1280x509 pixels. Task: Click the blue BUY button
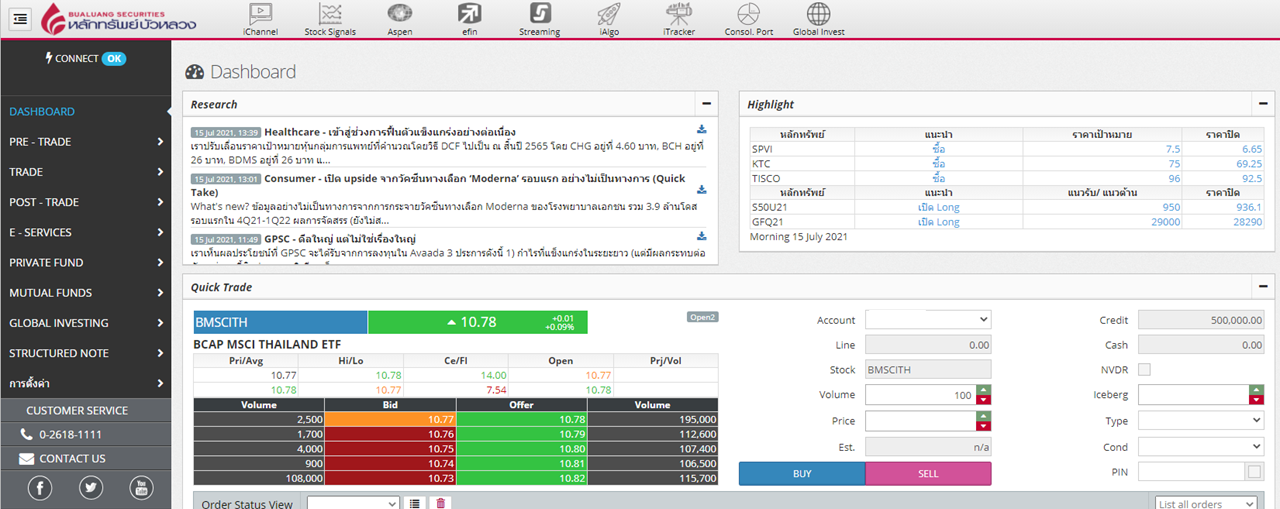[802, 474]
